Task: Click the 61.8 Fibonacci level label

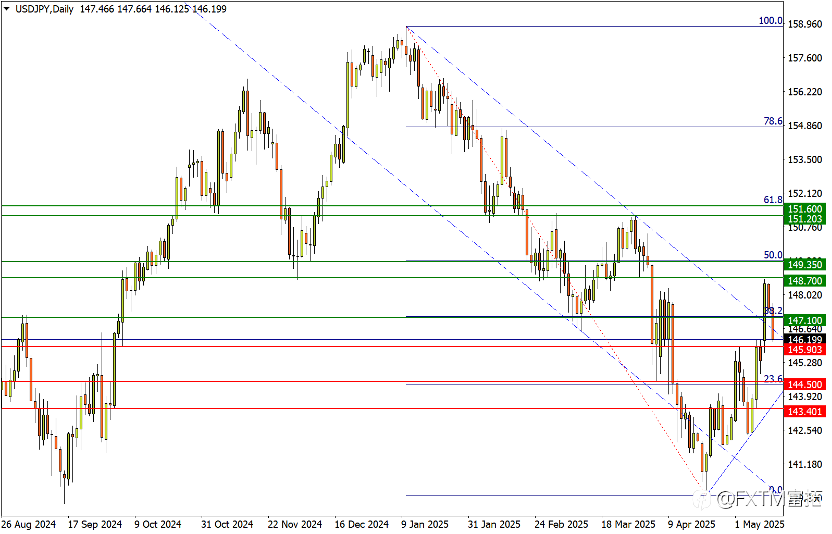Action: pos(773,200)
